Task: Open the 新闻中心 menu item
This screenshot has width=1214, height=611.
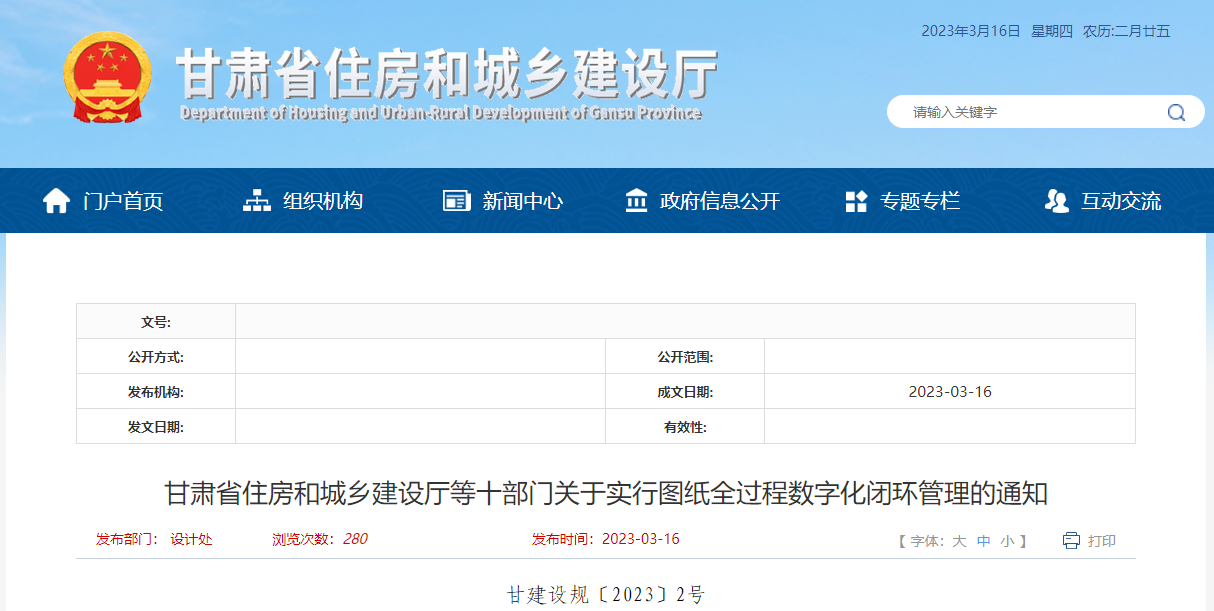Action: tap(520, 200)
